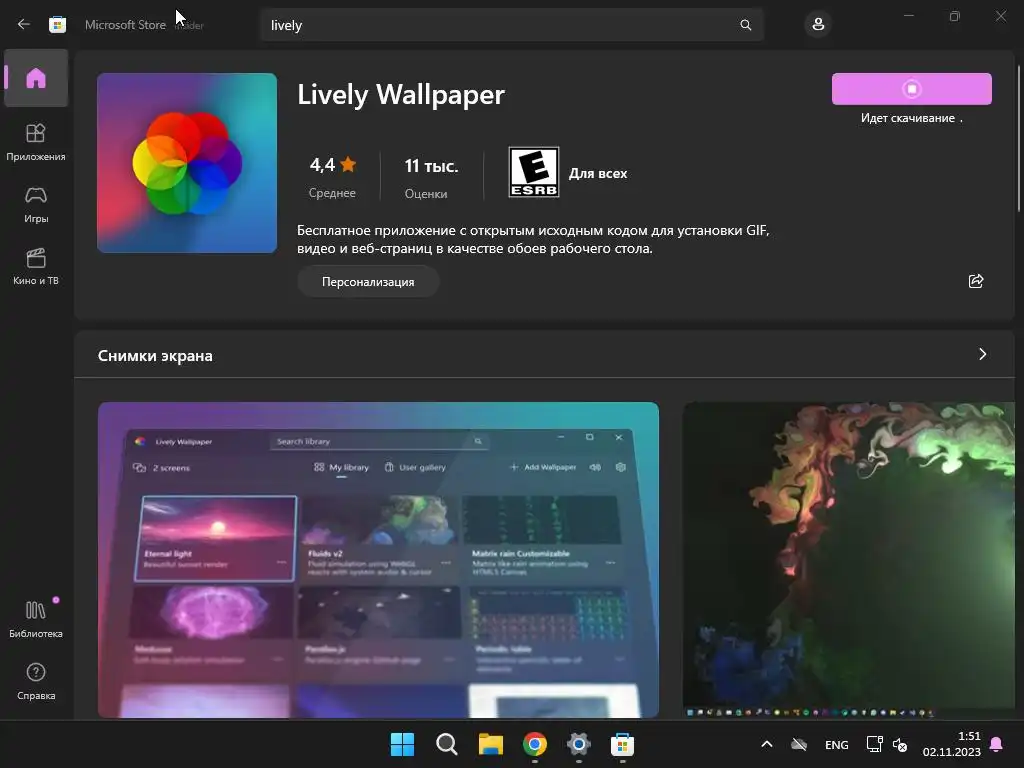This screenshot has width=1024, height=768.
Task: Click Microsoft Store icon in the taskbar
Action: tap(622, 744)
